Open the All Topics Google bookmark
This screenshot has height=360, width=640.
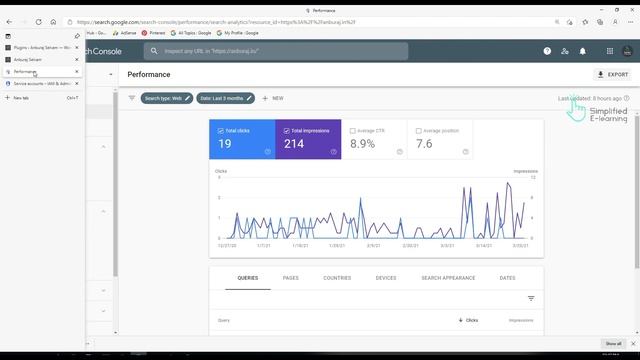pos(191,33)
